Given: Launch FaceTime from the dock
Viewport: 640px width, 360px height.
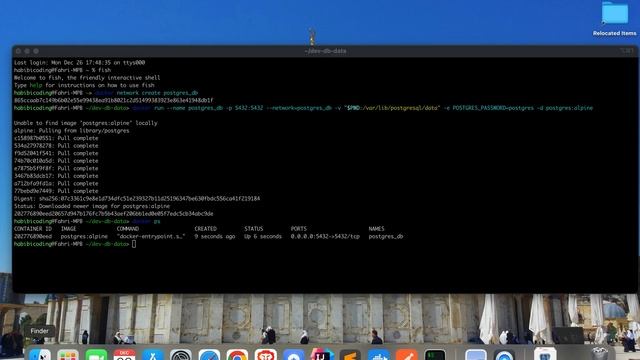Looking at the screenshot, I should [x=96, y=355].
